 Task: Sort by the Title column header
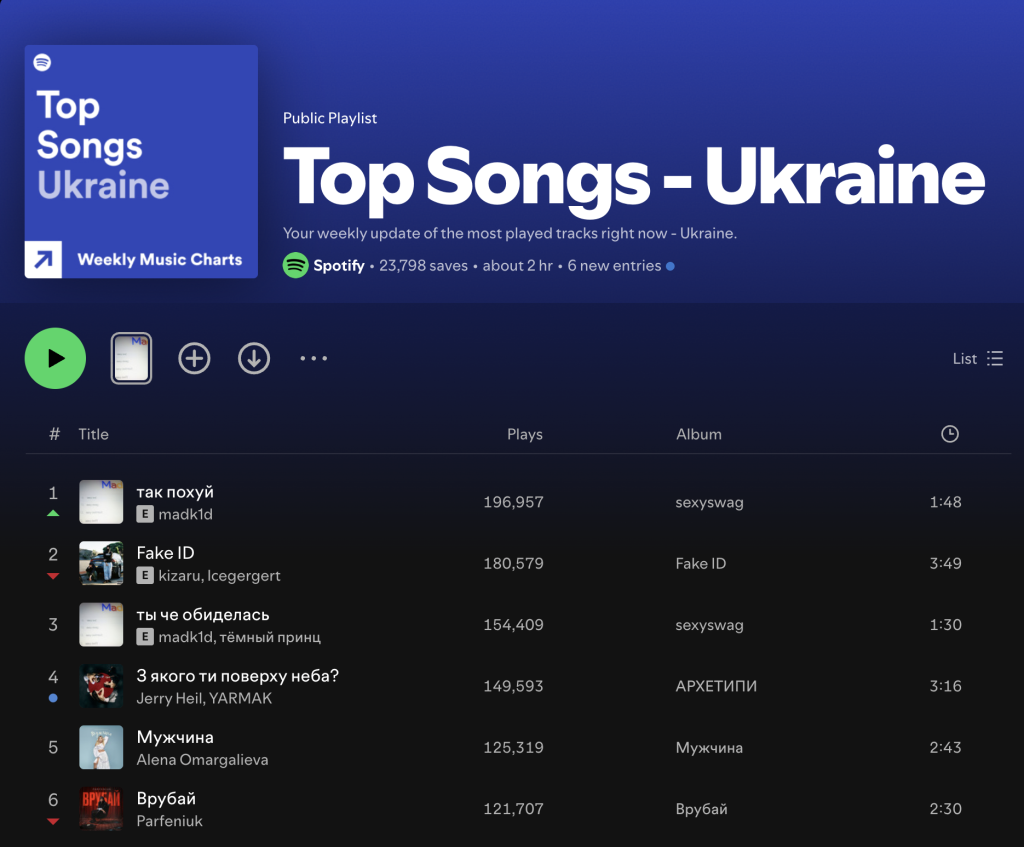pyautogui.click(x=93, y=434)
